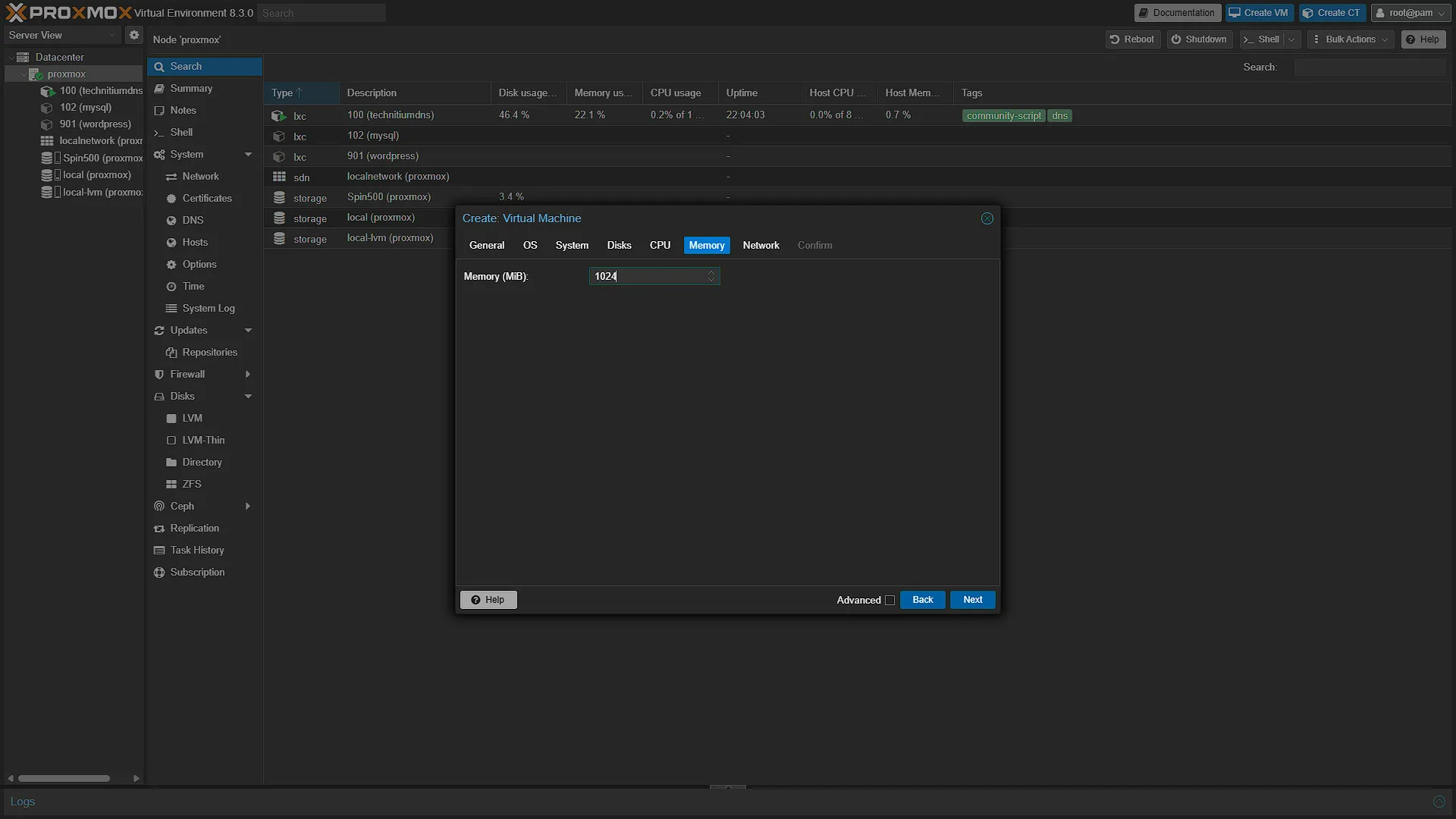Expand the Firewall menu section
The height and width of the screenshot is (819, 1456).
[248, 375]
